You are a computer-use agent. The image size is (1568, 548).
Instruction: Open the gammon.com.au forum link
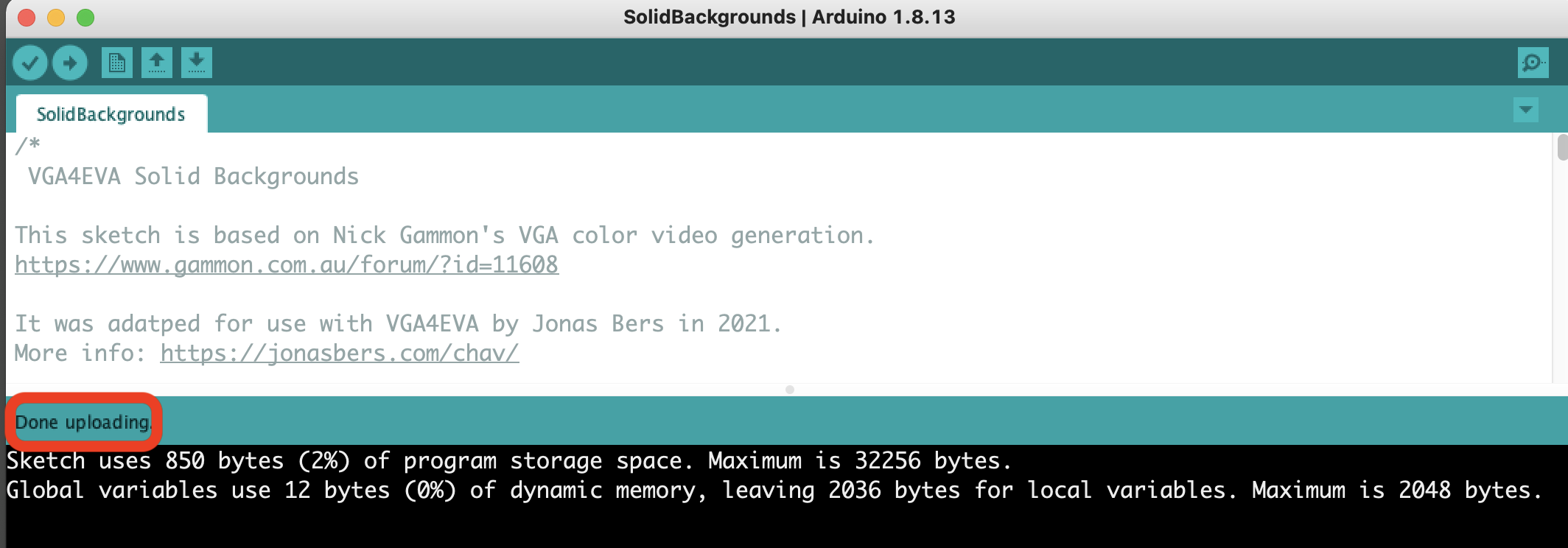click(287, 265)
